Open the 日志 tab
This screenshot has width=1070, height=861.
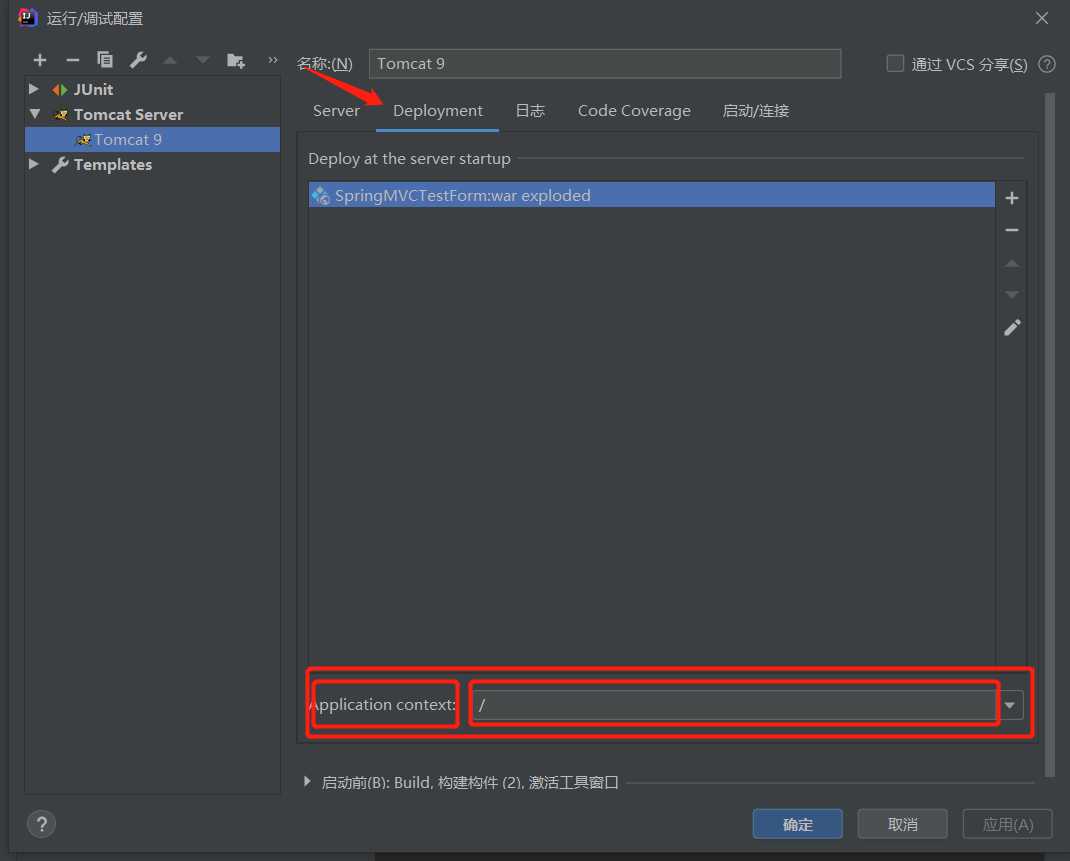(x=530, y=111)
